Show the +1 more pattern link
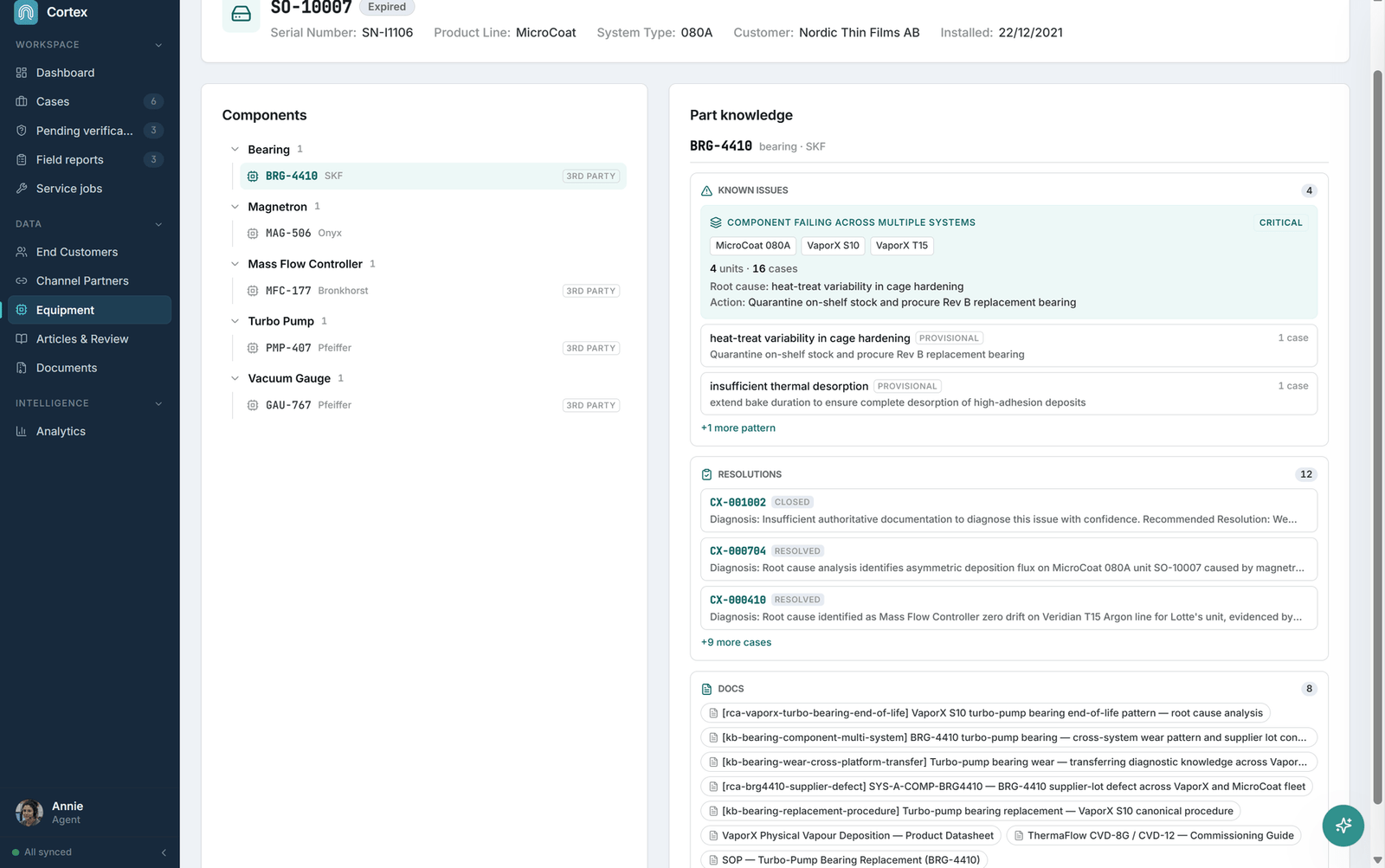Screen dimensions: 1385x868 (738, 428)
